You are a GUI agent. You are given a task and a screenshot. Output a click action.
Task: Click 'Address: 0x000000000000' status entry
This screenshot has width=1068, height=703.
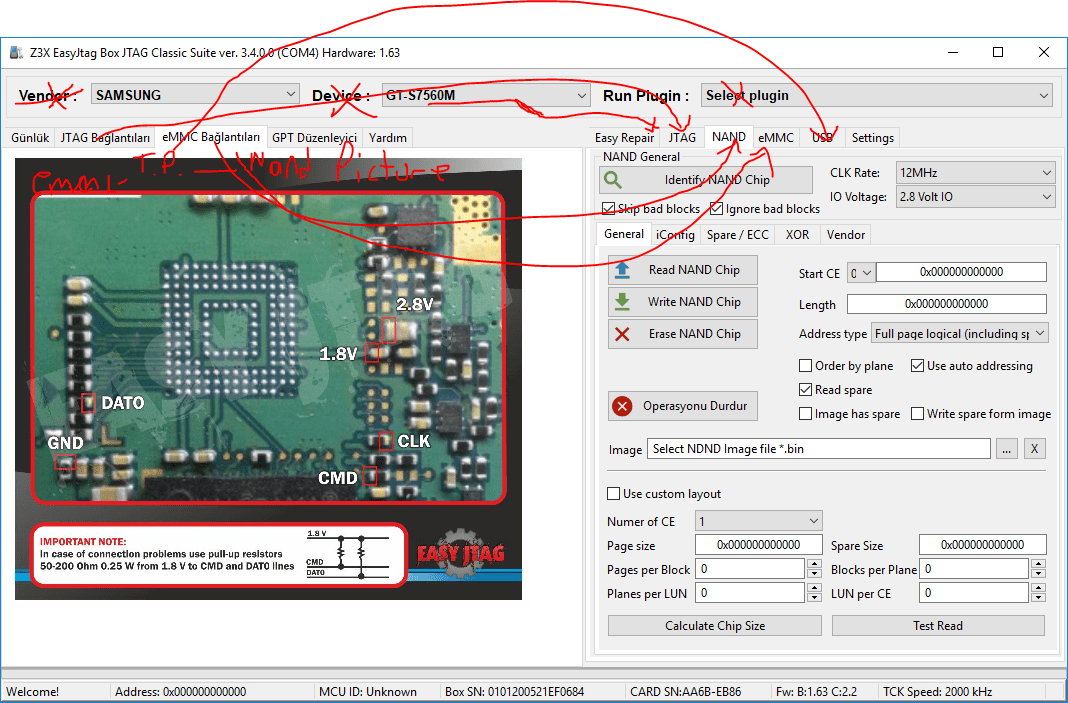(x=180, y=691)
